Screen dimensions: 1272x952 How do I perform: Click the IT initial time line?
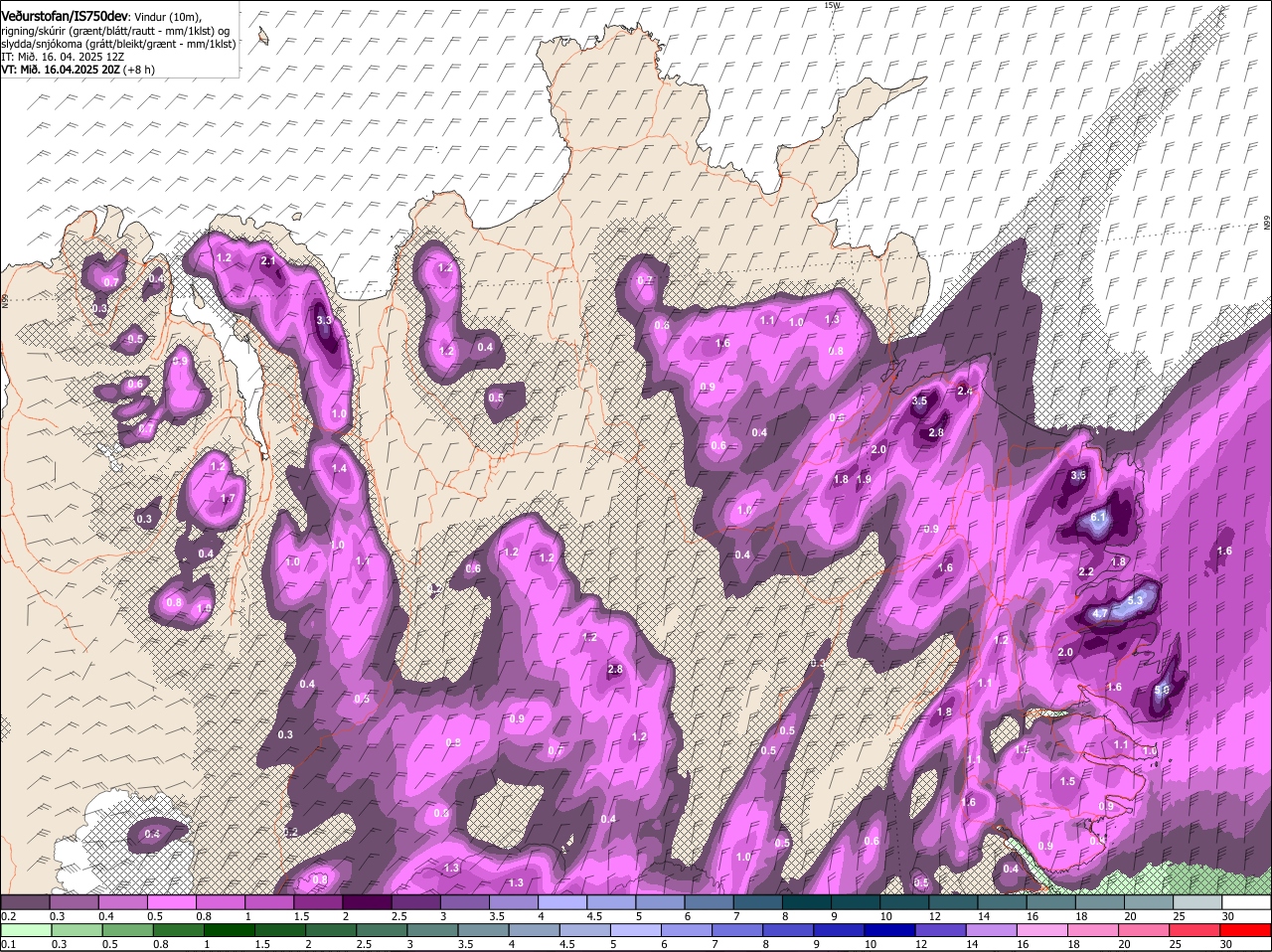63,57
